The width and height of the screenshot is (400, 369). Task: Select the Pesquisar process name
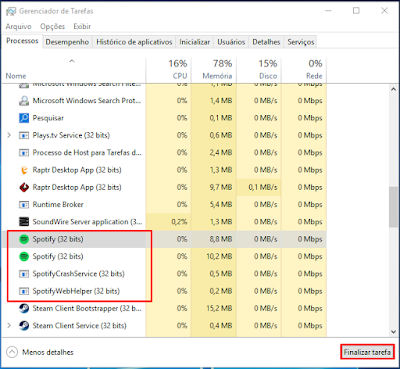(x=48, y=118)
